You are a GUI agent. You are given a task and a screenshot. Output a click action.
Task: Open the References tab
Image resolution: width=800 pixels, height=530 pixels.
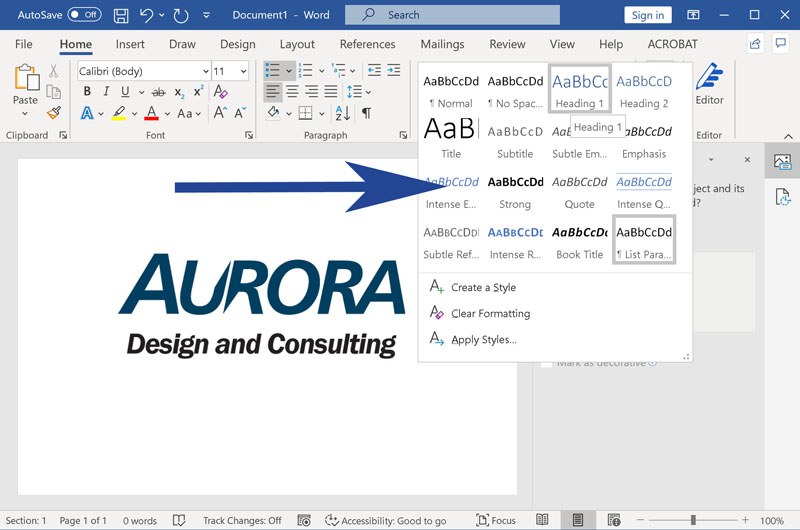point(367,44)
